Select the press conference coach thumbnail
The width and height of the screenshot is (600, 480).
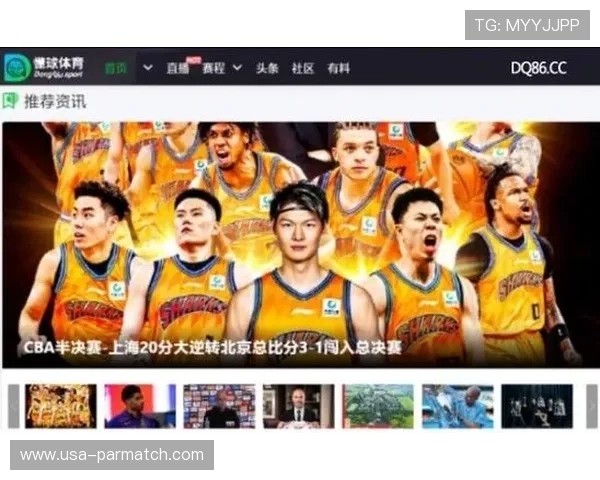[219, 406]
